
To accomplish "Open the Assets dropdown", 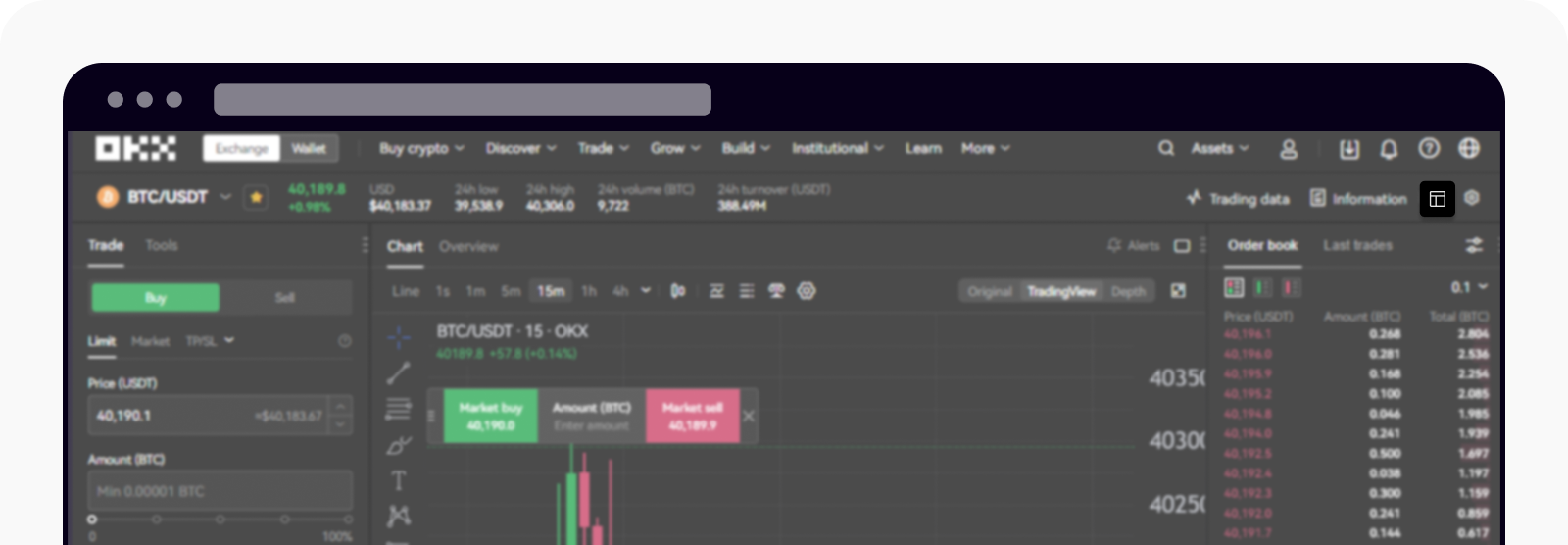I will pyautogui.click(x=1220, y=148).
